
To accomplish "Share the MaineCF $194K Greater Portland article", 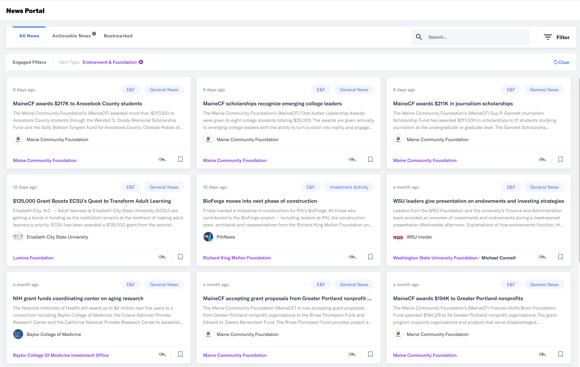I will pos(542,354).
